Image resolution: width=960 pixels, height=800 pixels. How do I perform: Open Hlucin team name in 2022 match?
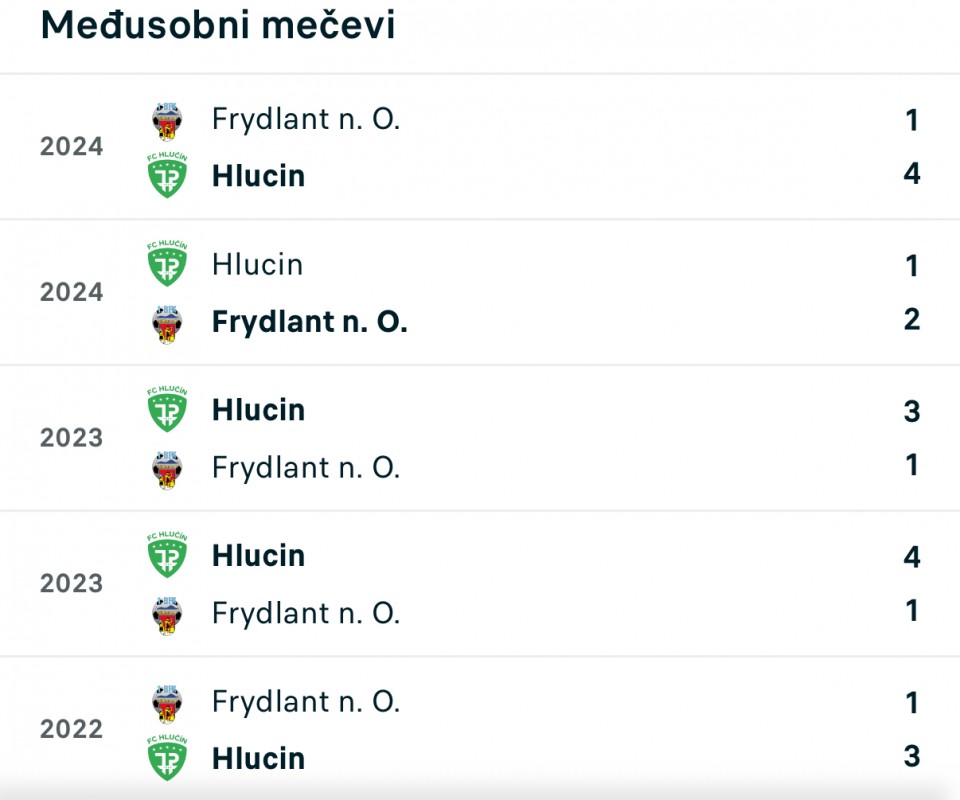[258, 759]
